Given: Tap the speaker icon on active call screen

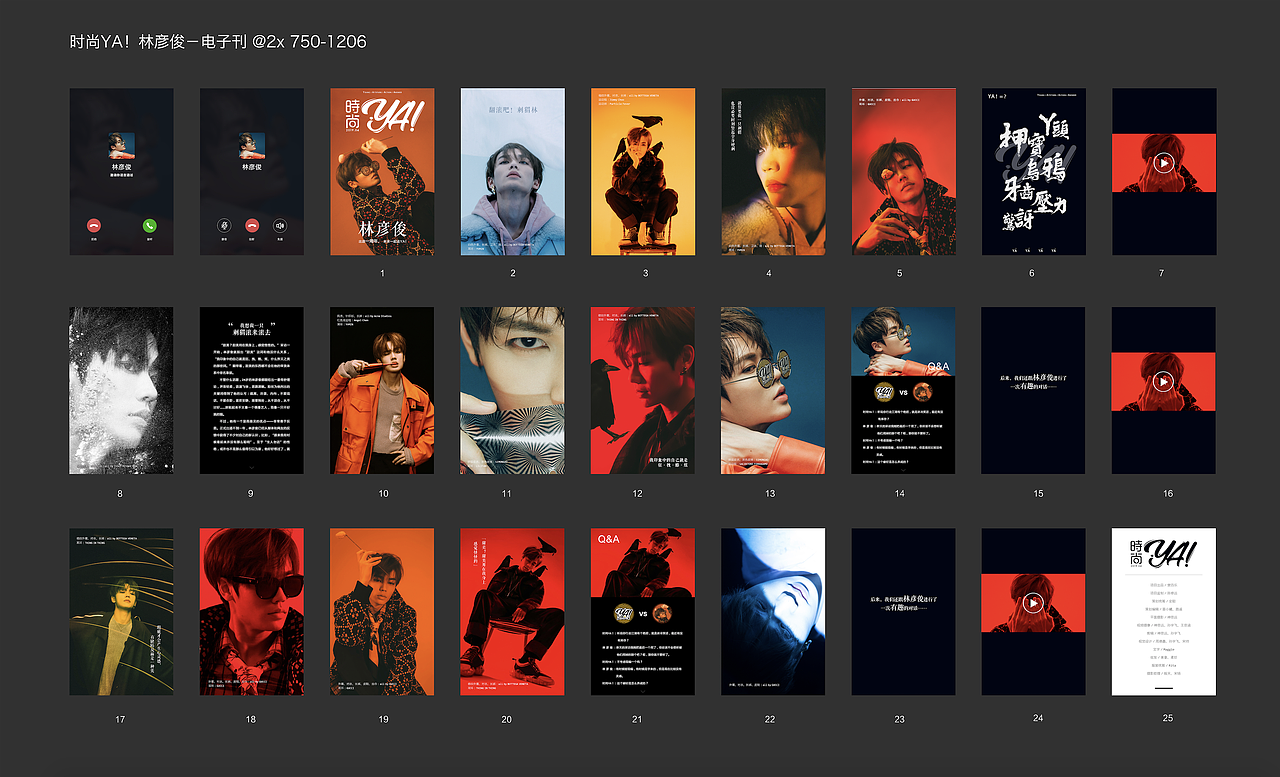Looking at the screenshot, I should click(x=279, y=227).
